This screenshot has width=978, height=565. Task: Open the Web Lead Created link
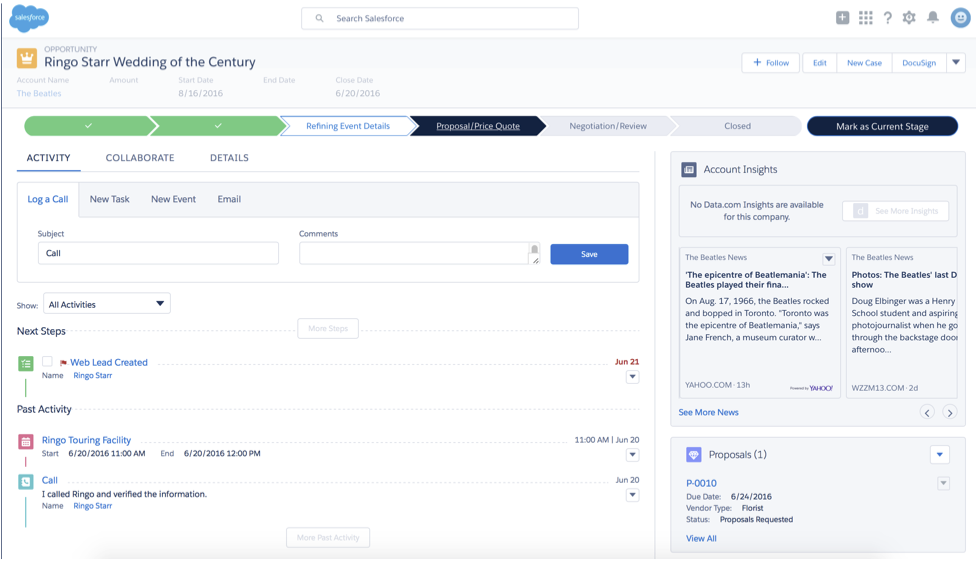109,362
